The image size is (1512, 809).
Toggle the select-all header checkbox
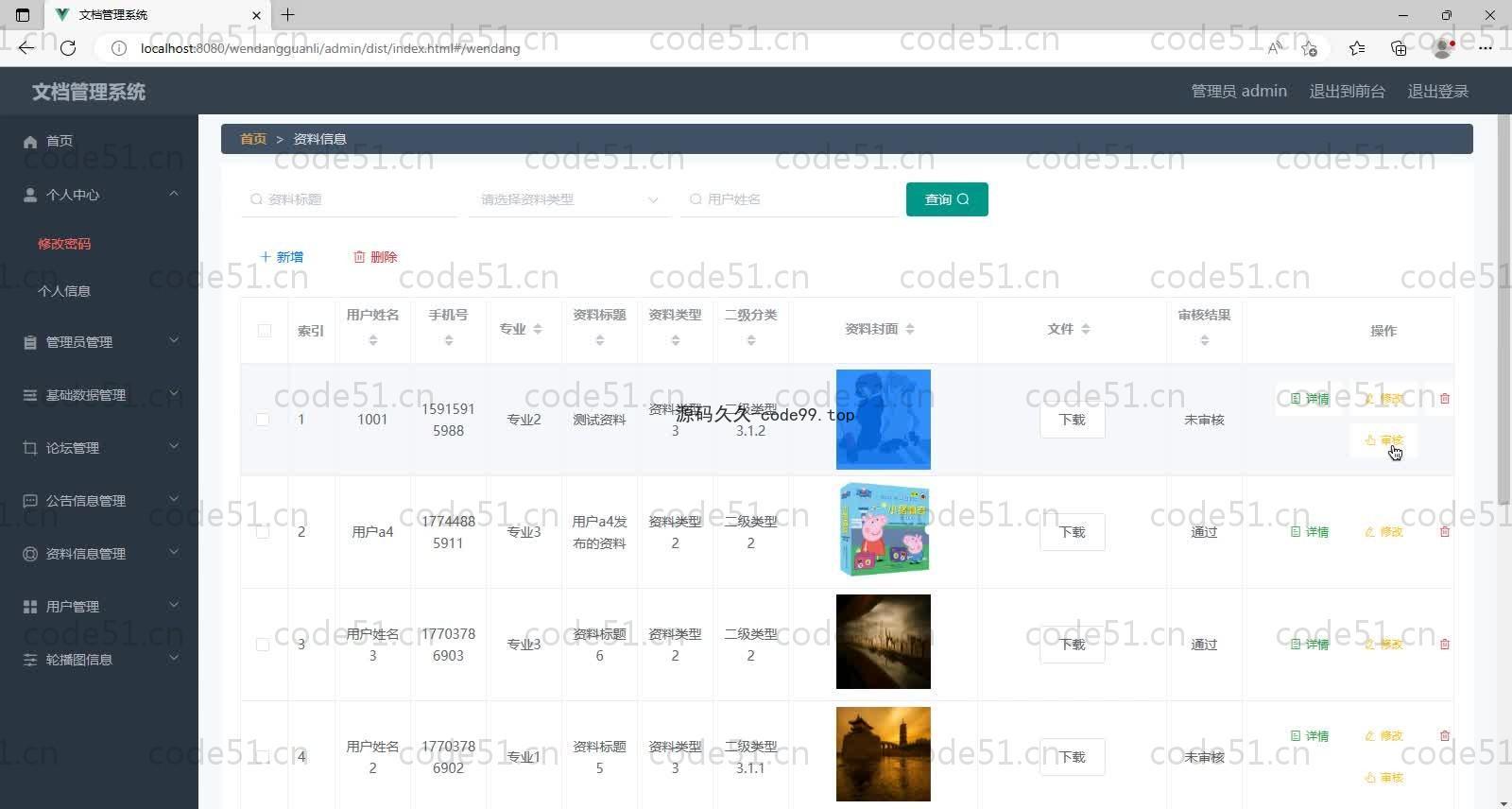click(x=265, y=331)
